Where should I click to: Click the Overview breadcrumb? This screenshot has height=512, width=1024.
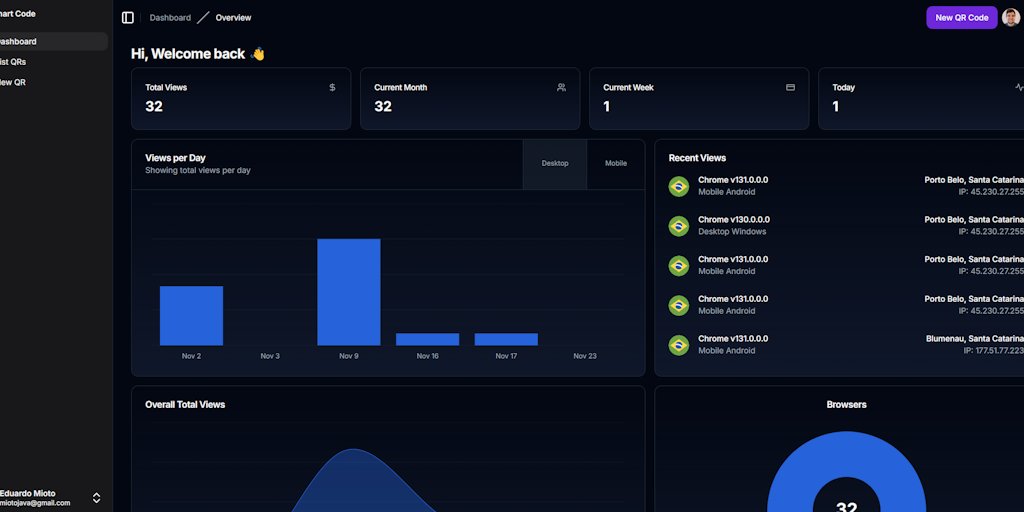pyautogui.click(x=233, y=18)
